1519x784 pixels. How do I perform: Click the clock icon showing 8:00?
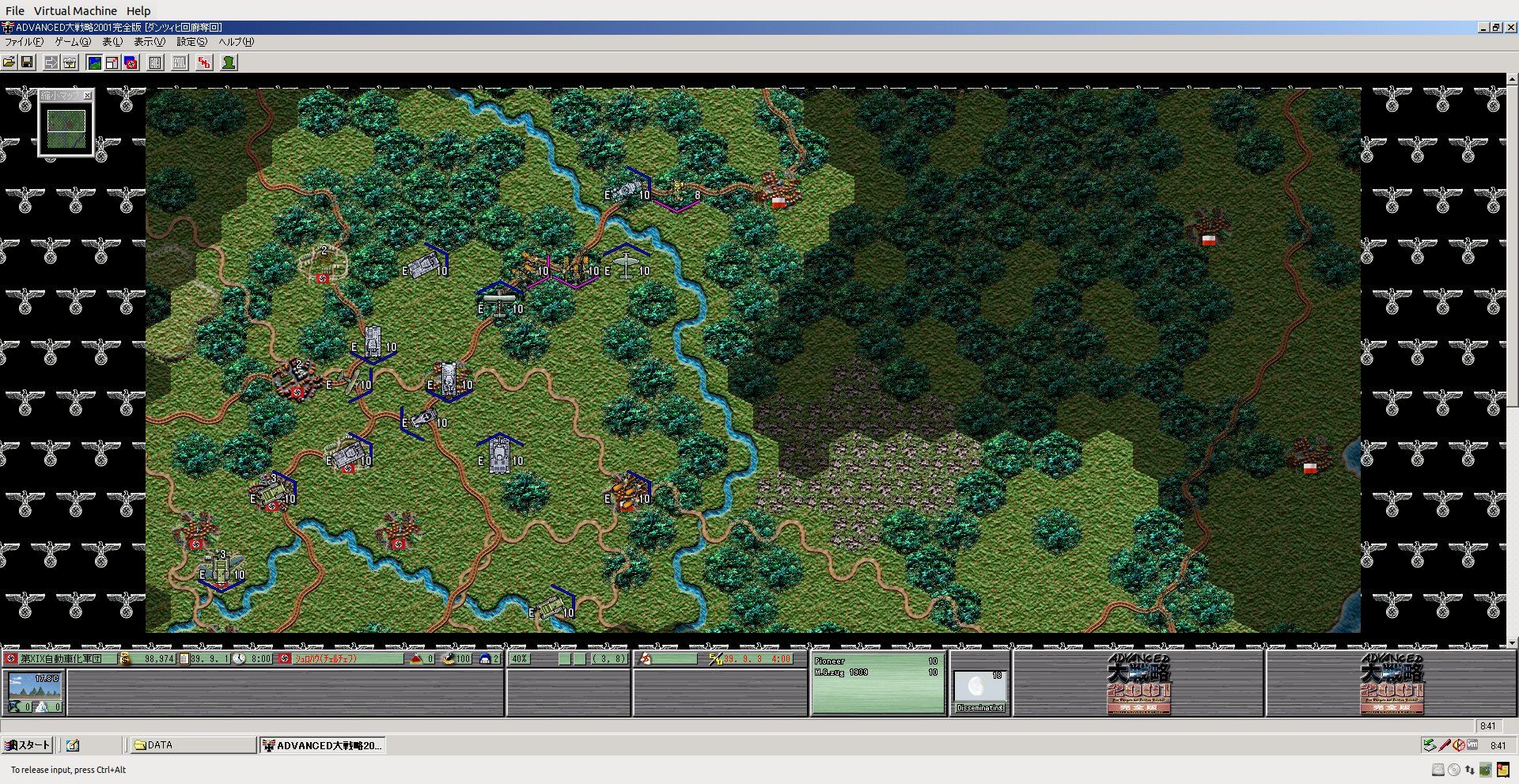click(240, 658)
